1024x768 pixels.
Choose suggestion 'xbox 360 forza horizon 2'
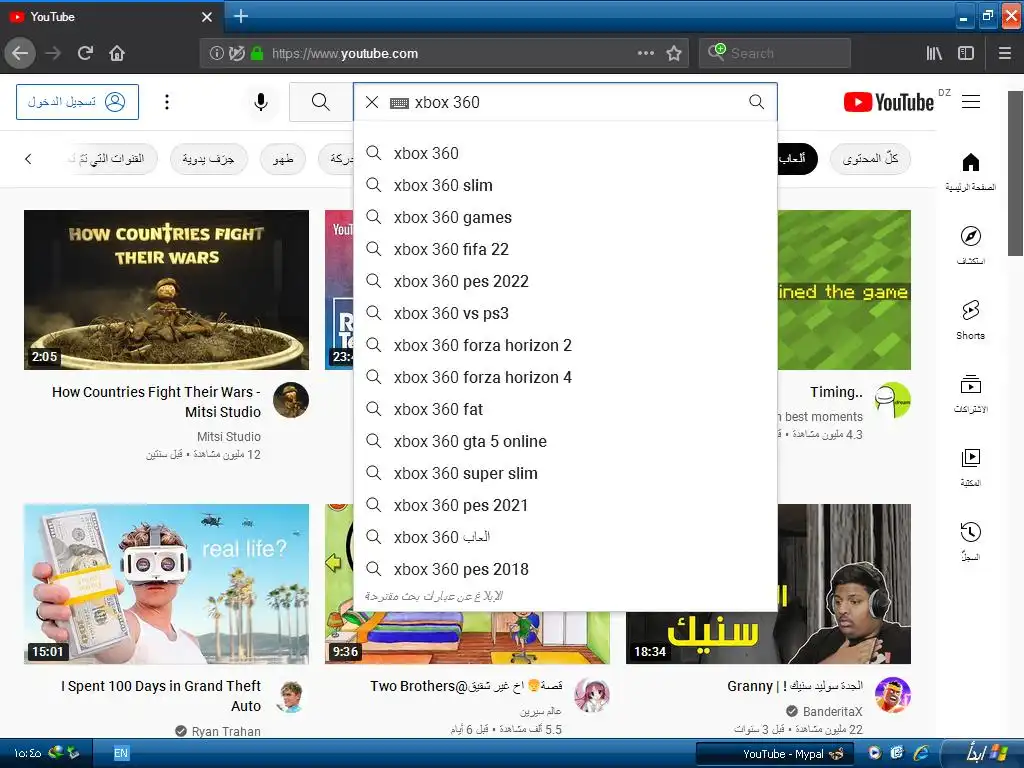click(x=566, y=345)
